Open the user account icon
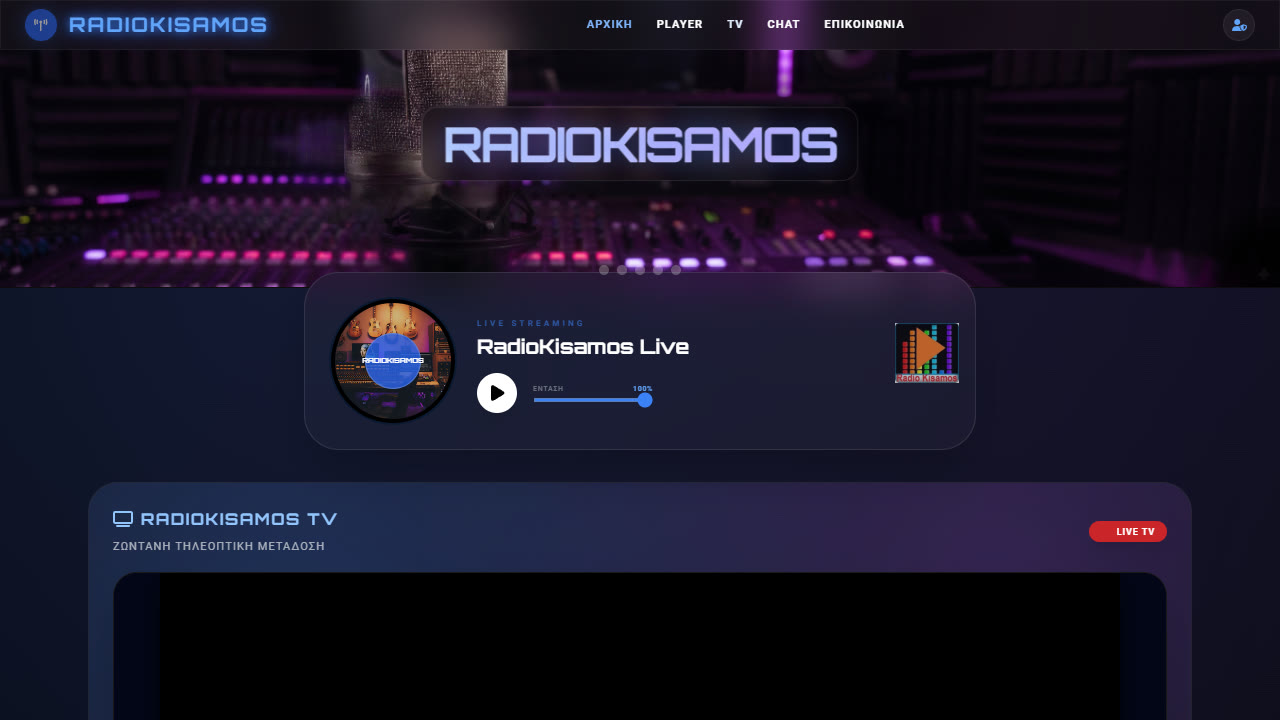The height and width of the screenshot is (720, 1280). pos(1239,25)
